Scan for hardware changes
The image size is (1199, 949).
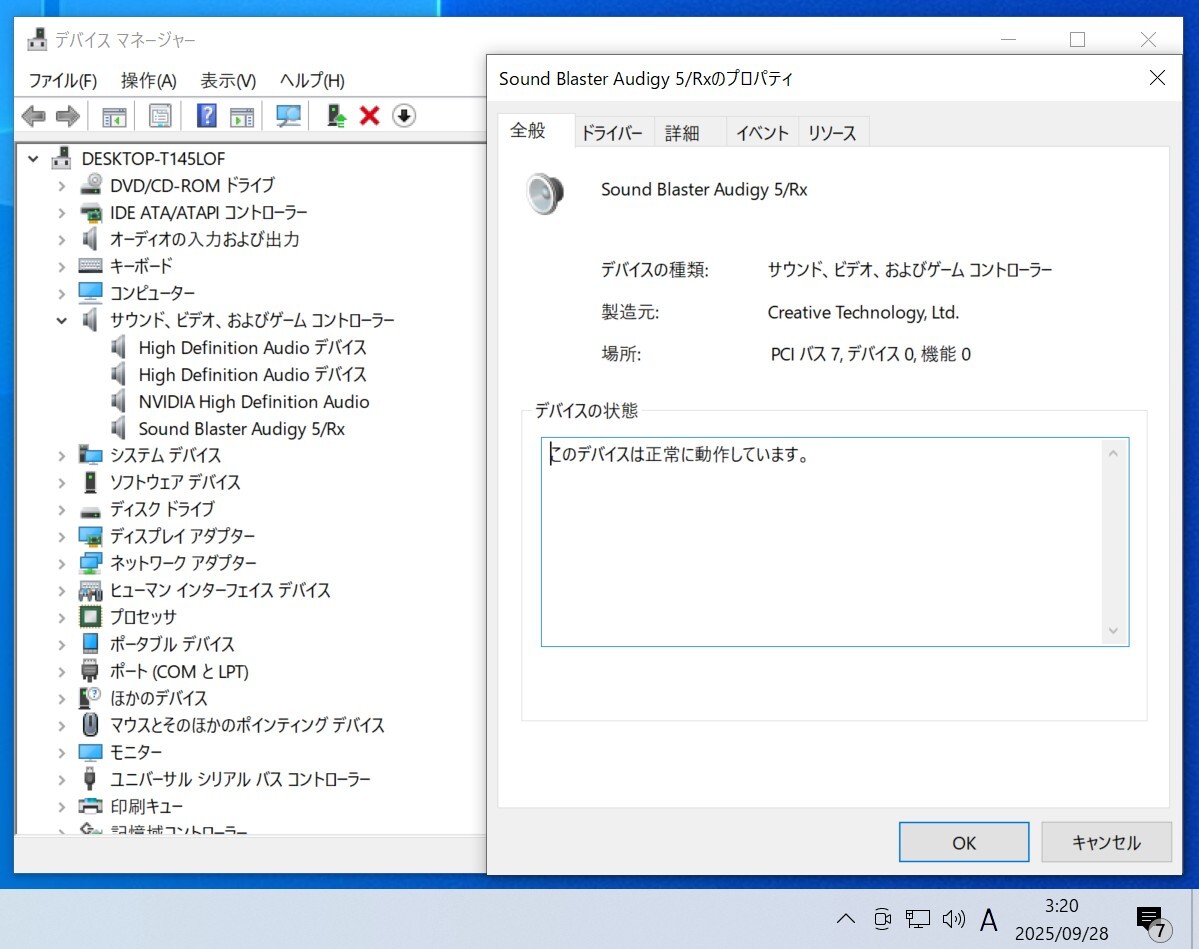[290, 115]
